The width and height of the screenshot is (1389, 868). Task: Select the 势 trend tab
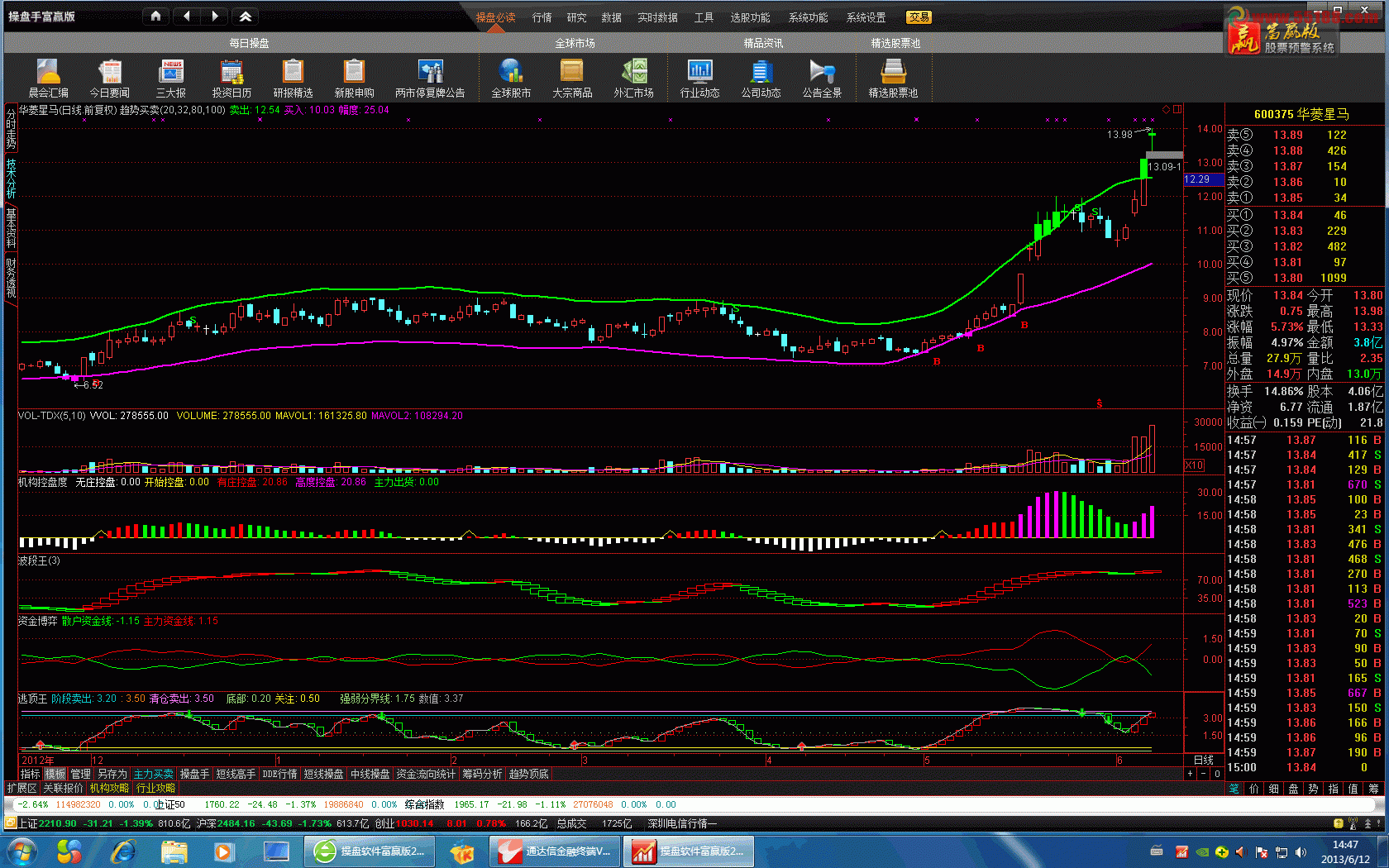click(x=1313, y=789)
